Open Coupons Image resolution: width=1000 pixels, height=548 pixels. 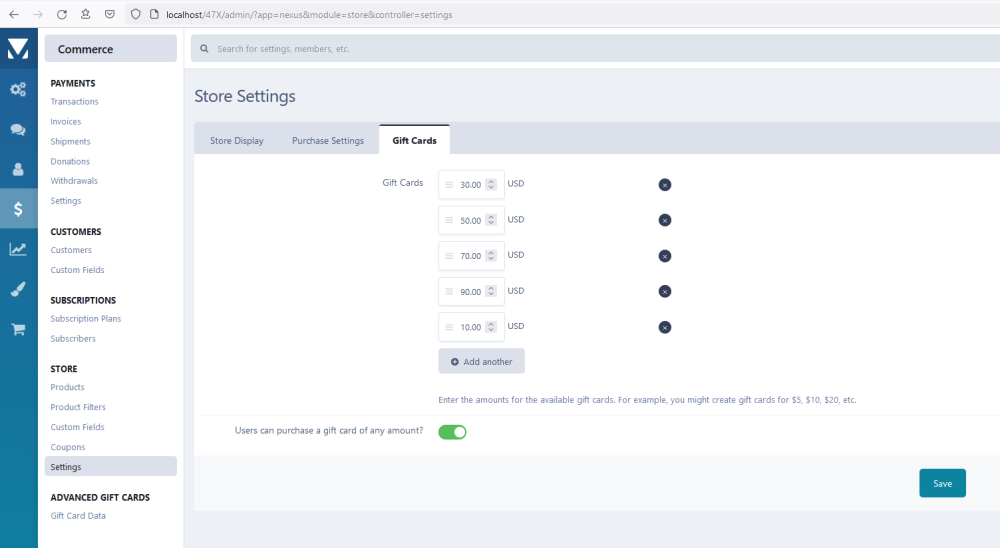(68, 447)
